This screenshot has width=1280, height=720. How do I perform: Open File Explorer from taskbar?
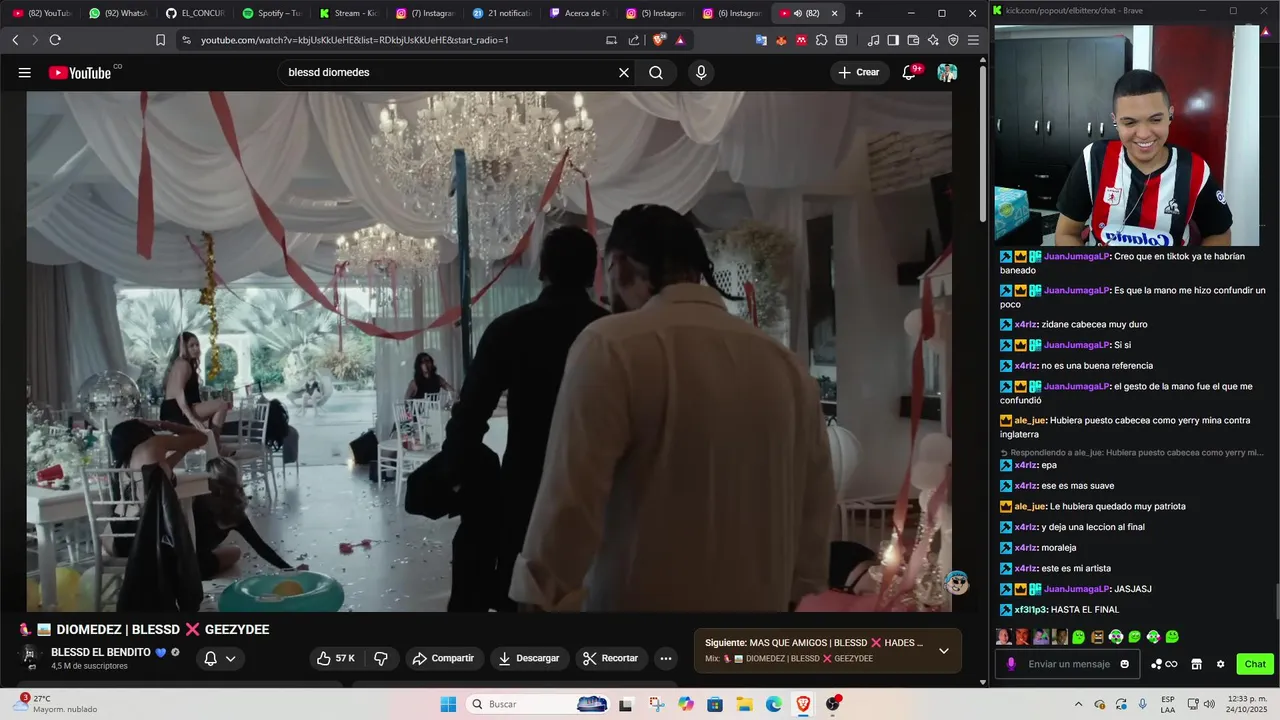pyautogui.click(x=744, y=704)
